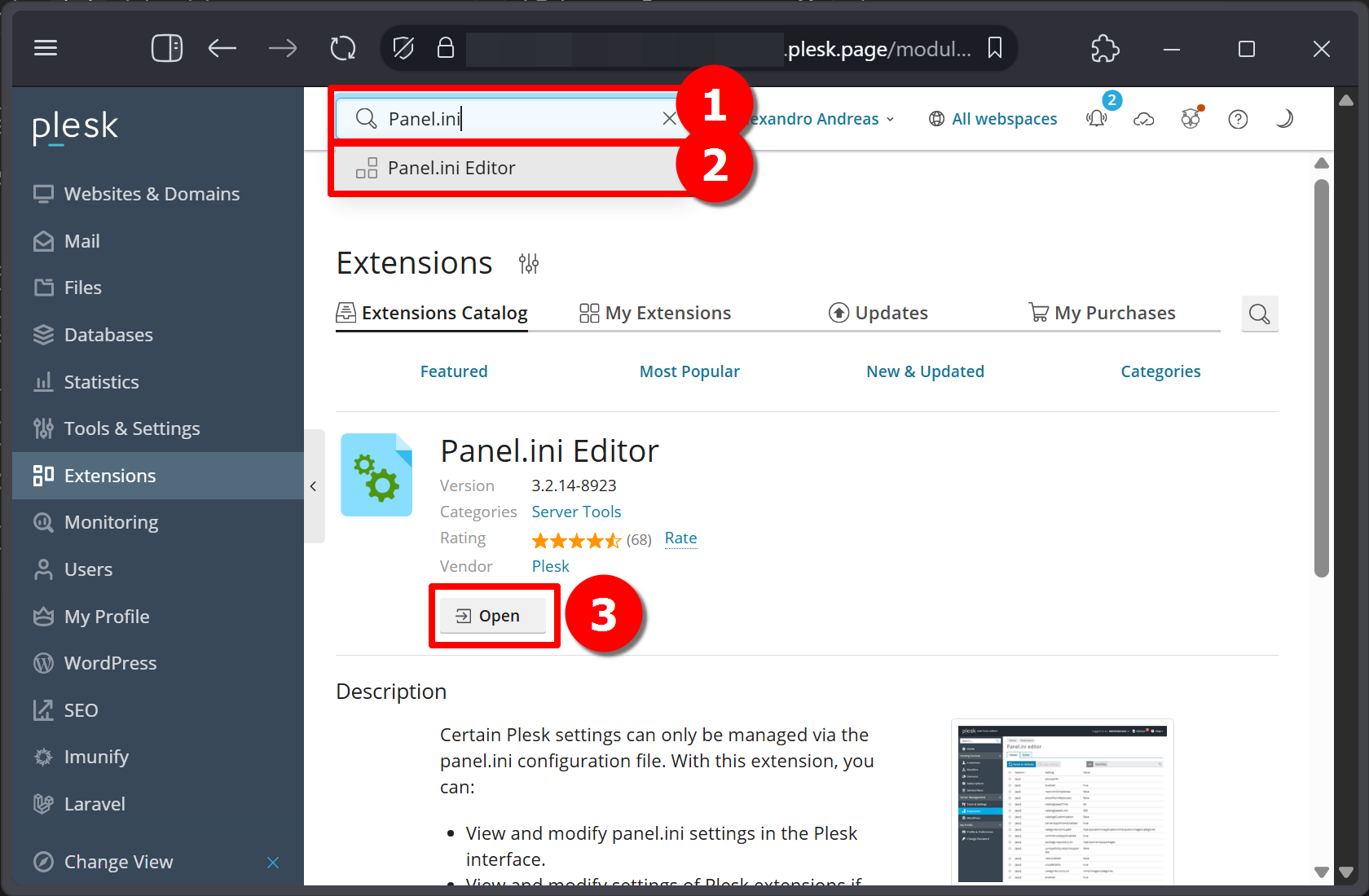Bookmark this page with bookmark icon
Viewport: 1369px width, 896px height.
point(995,48)
